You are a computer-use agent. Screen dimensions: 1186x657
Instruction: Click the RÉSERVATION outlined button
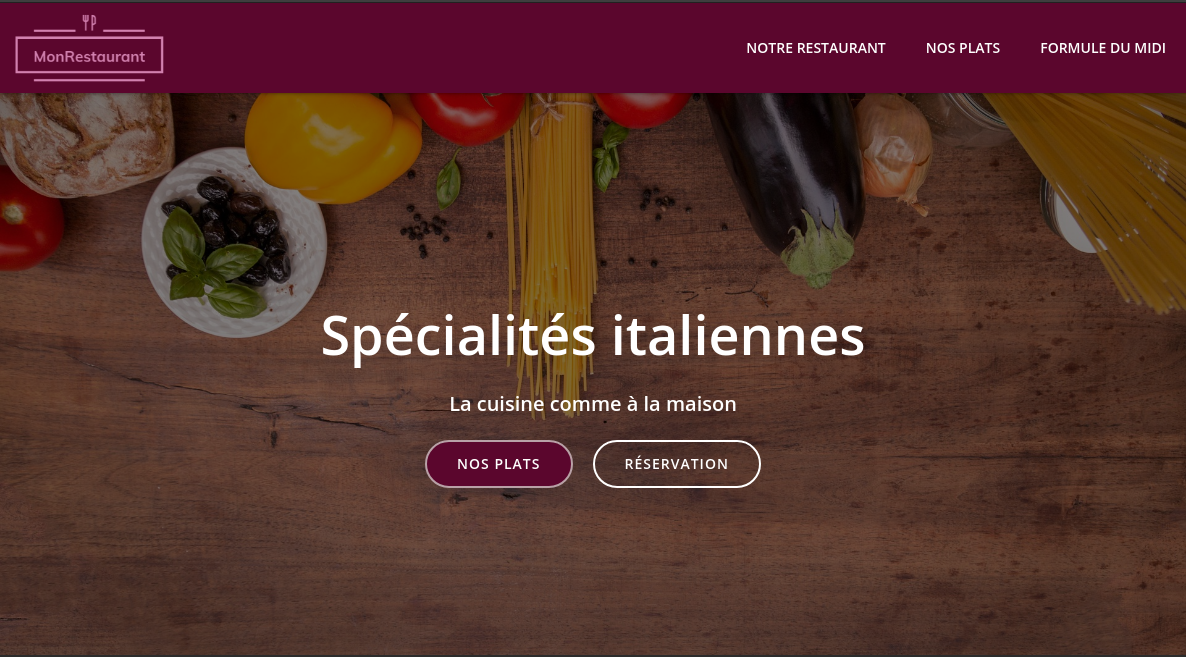pyautogui.click(x=676, y=463)
